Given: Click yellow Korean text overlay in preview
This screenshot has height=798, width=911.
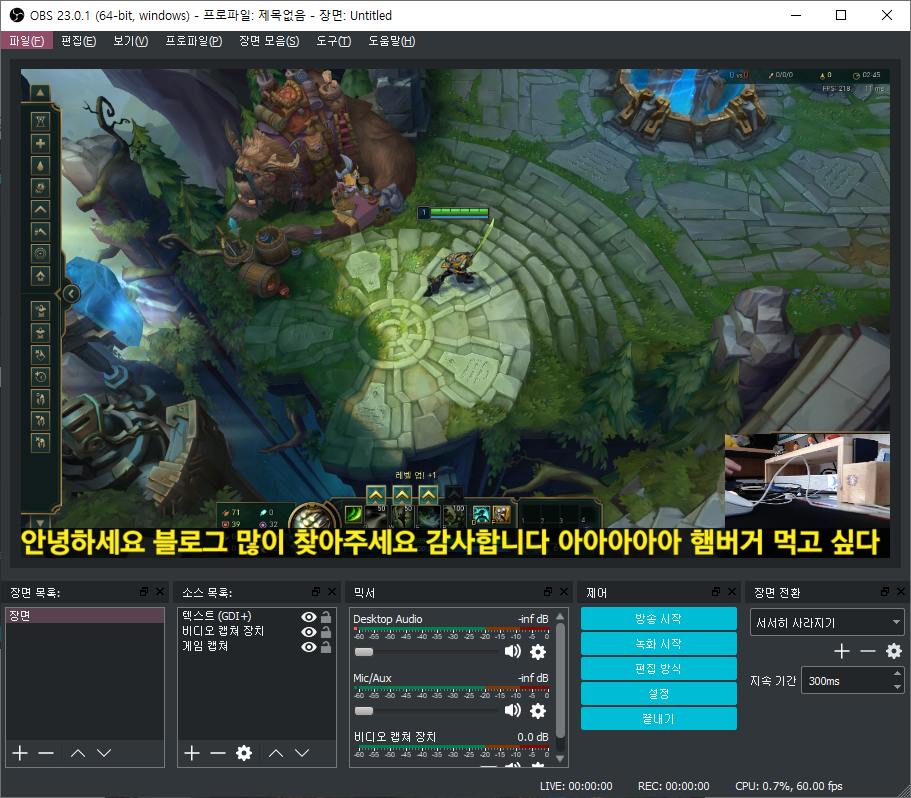Looking at the screenshot, I should coord(450,541).
